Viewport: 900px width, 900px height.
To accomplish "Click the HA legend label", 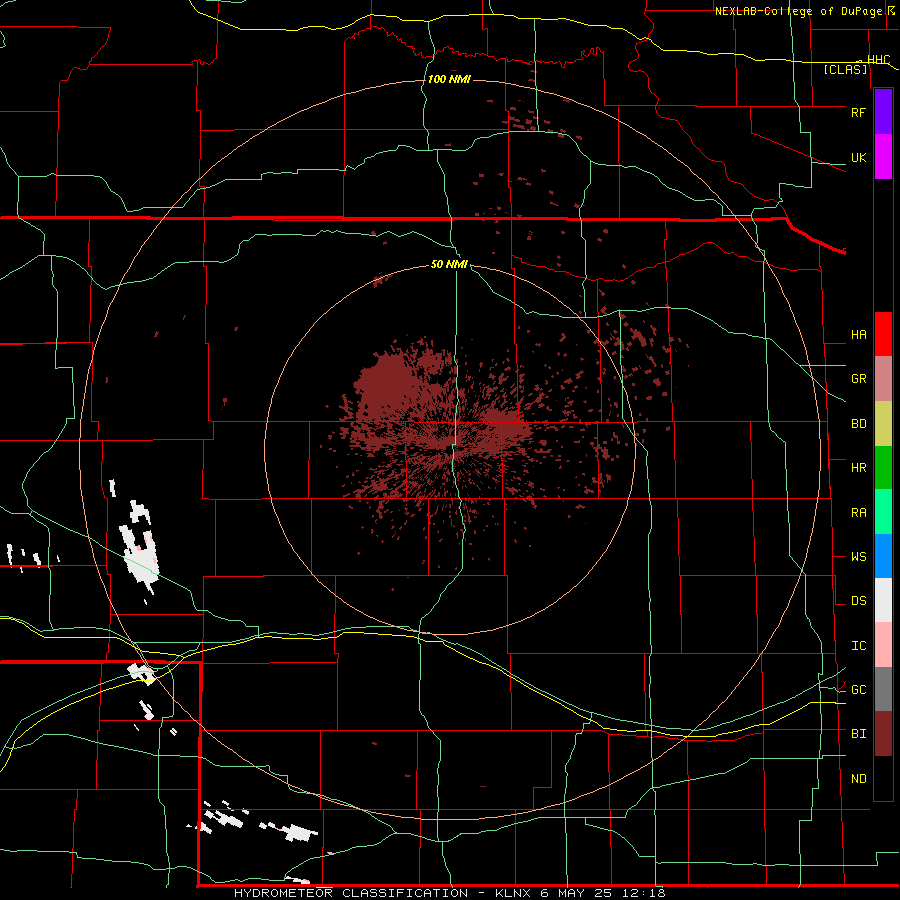I will 858,335.
